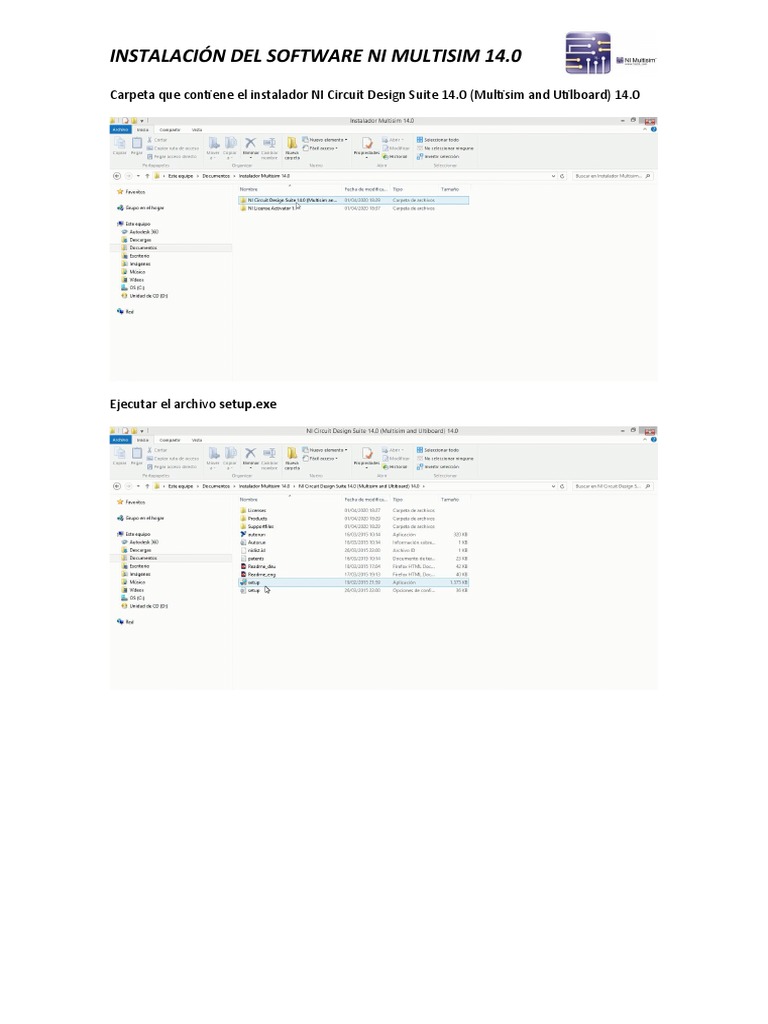Click search box in Instalador Multisim window
This screenshot has width=768, height=1024.
[613, 176]
